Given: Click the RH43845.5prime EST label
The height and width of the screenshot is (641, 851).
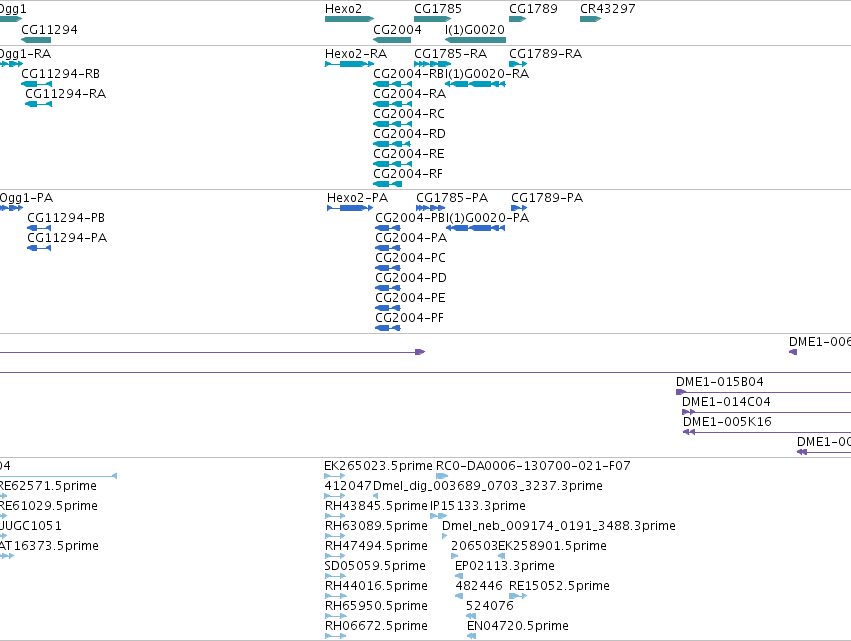Looking at the screenshot, I should pyautogui.click(x=376, y=506).
